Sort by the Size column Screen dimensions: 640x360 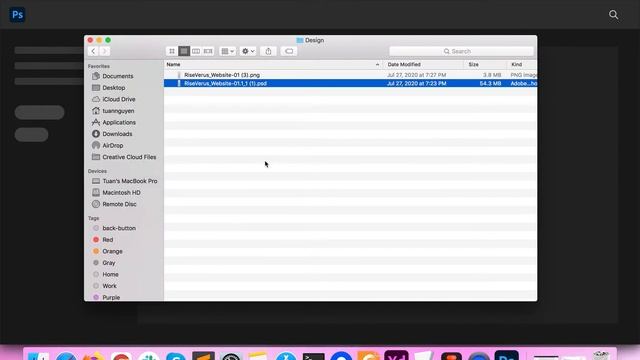tap(473, 64)
